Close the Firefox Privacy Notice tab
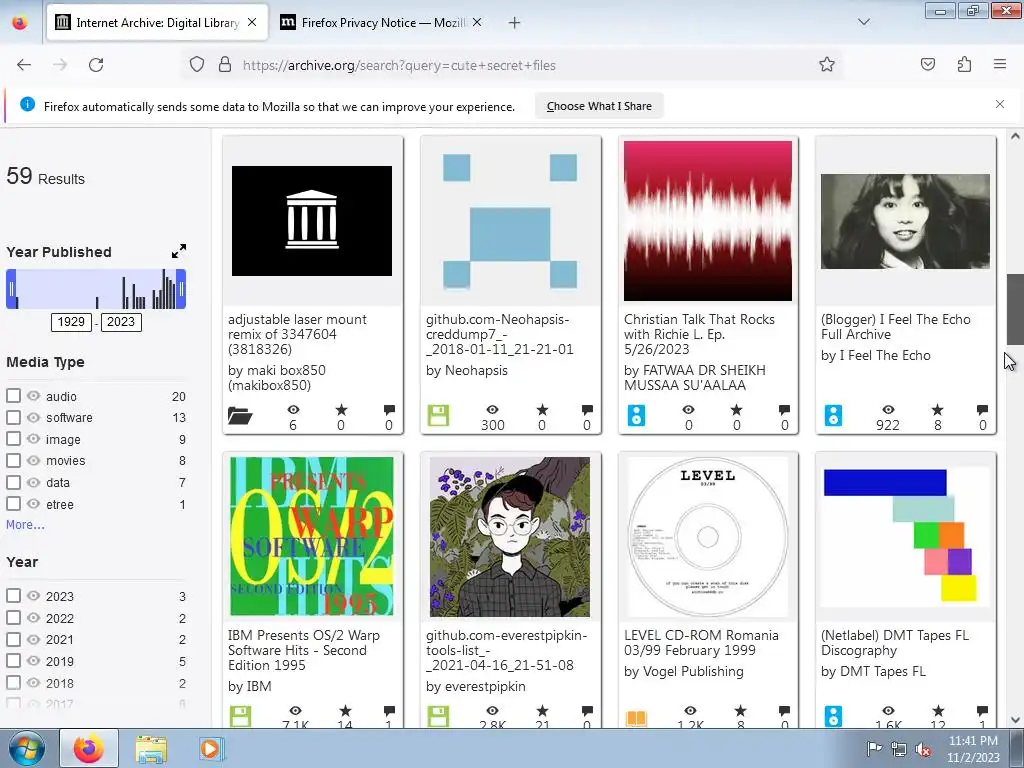Screen dimensions: 1024x768 click(477, 22)
